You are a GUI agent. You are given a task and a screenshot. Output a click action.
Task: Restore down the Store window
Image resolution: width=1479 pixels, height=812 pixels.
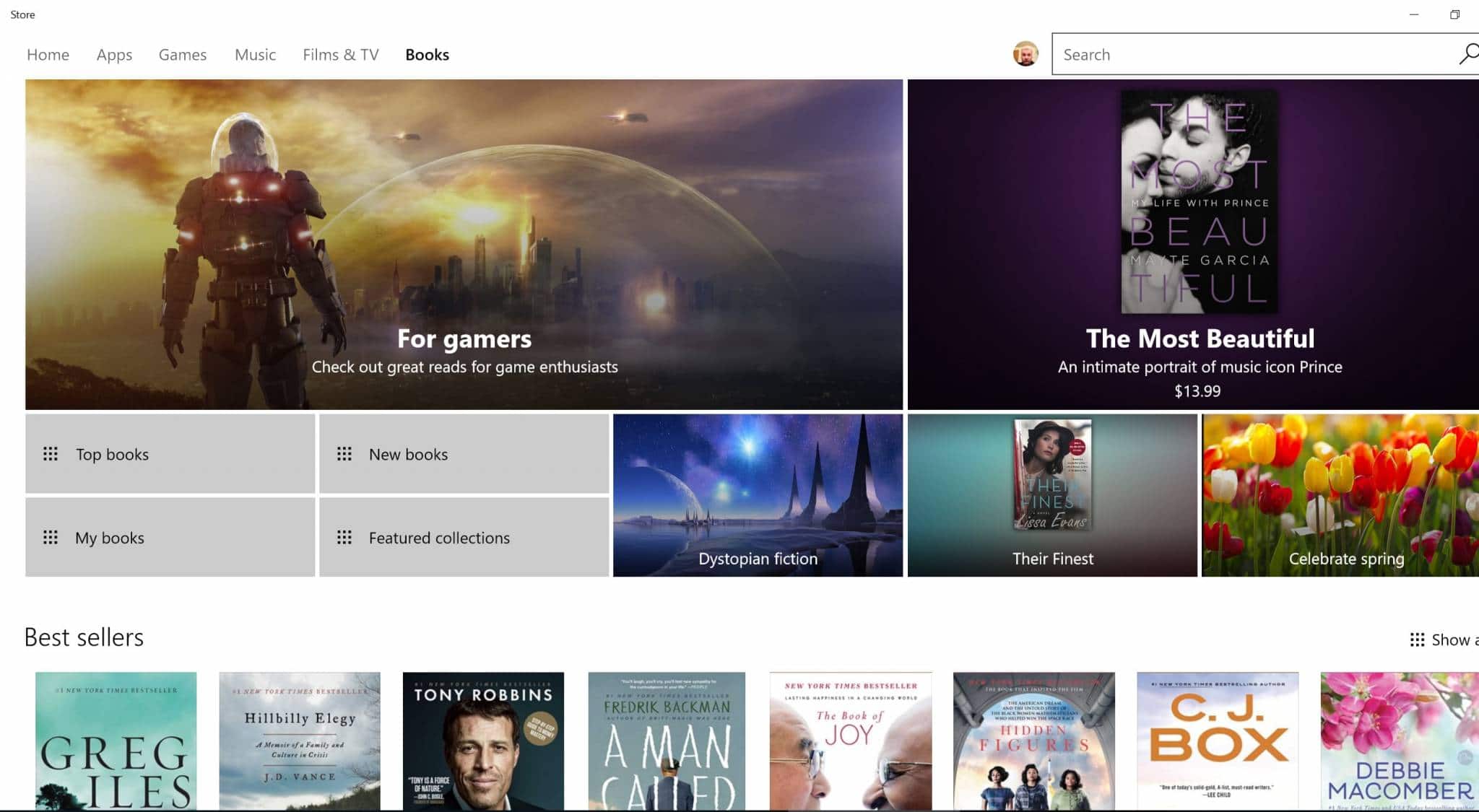click(x=1455, y=14)
